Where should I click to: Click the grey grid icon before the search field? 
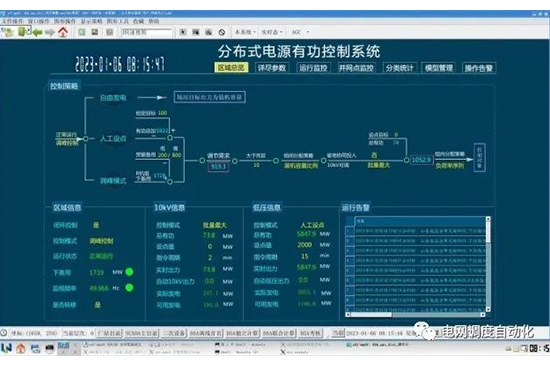coord(109,32)
